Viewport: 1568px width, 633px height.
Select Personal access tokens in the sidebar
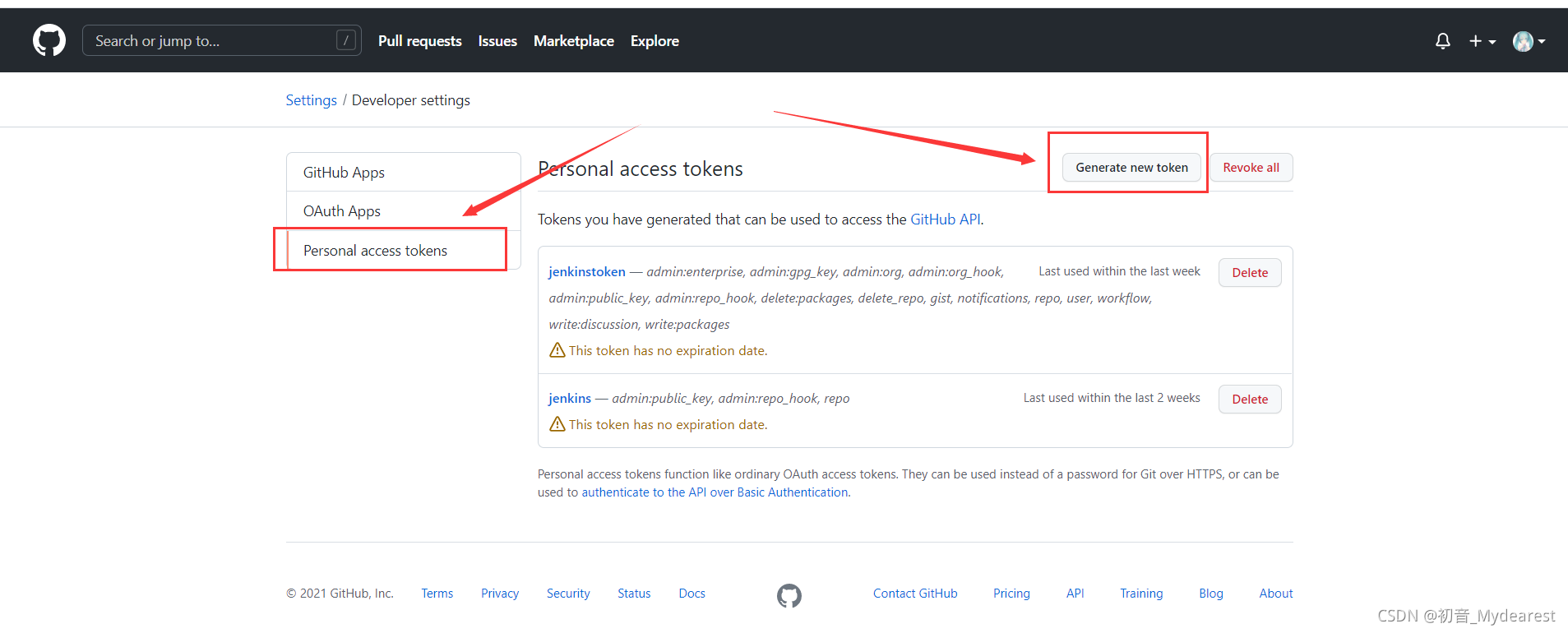(x=404, y=251)
